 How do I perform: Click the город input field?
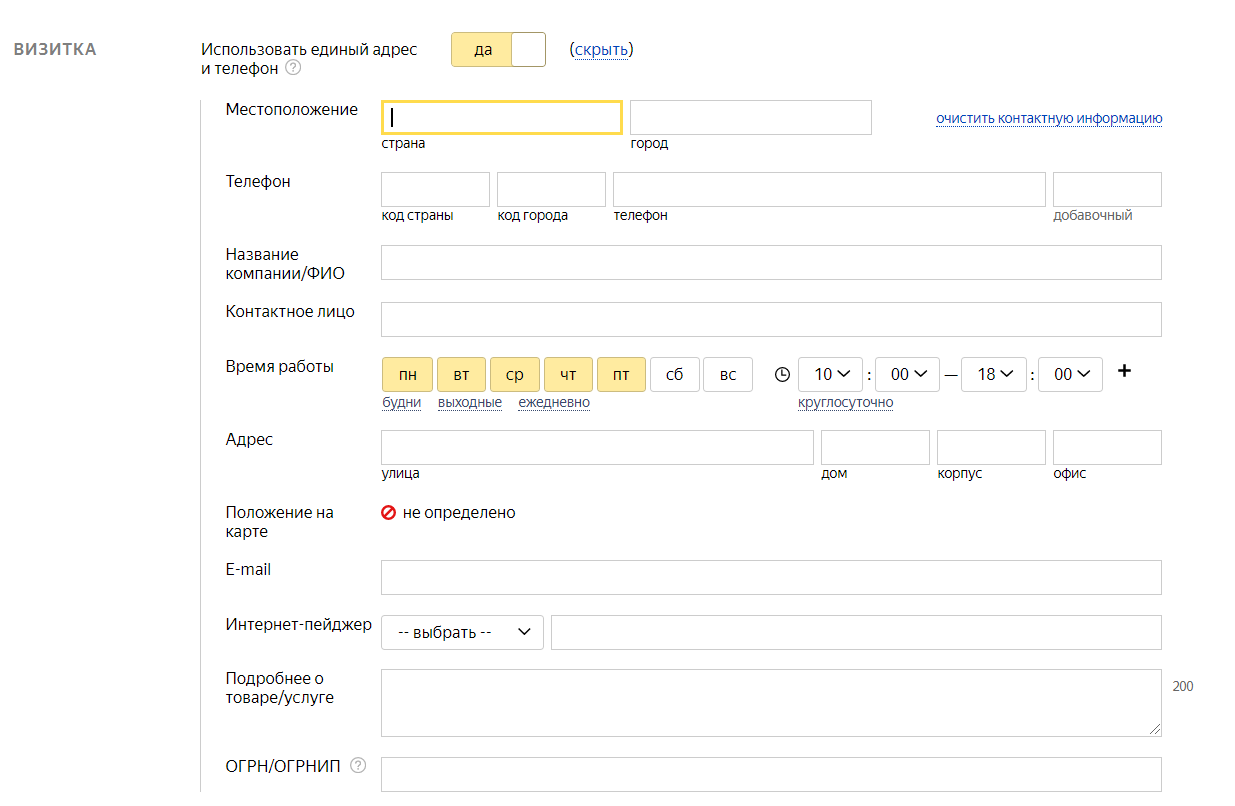point(750,118)
